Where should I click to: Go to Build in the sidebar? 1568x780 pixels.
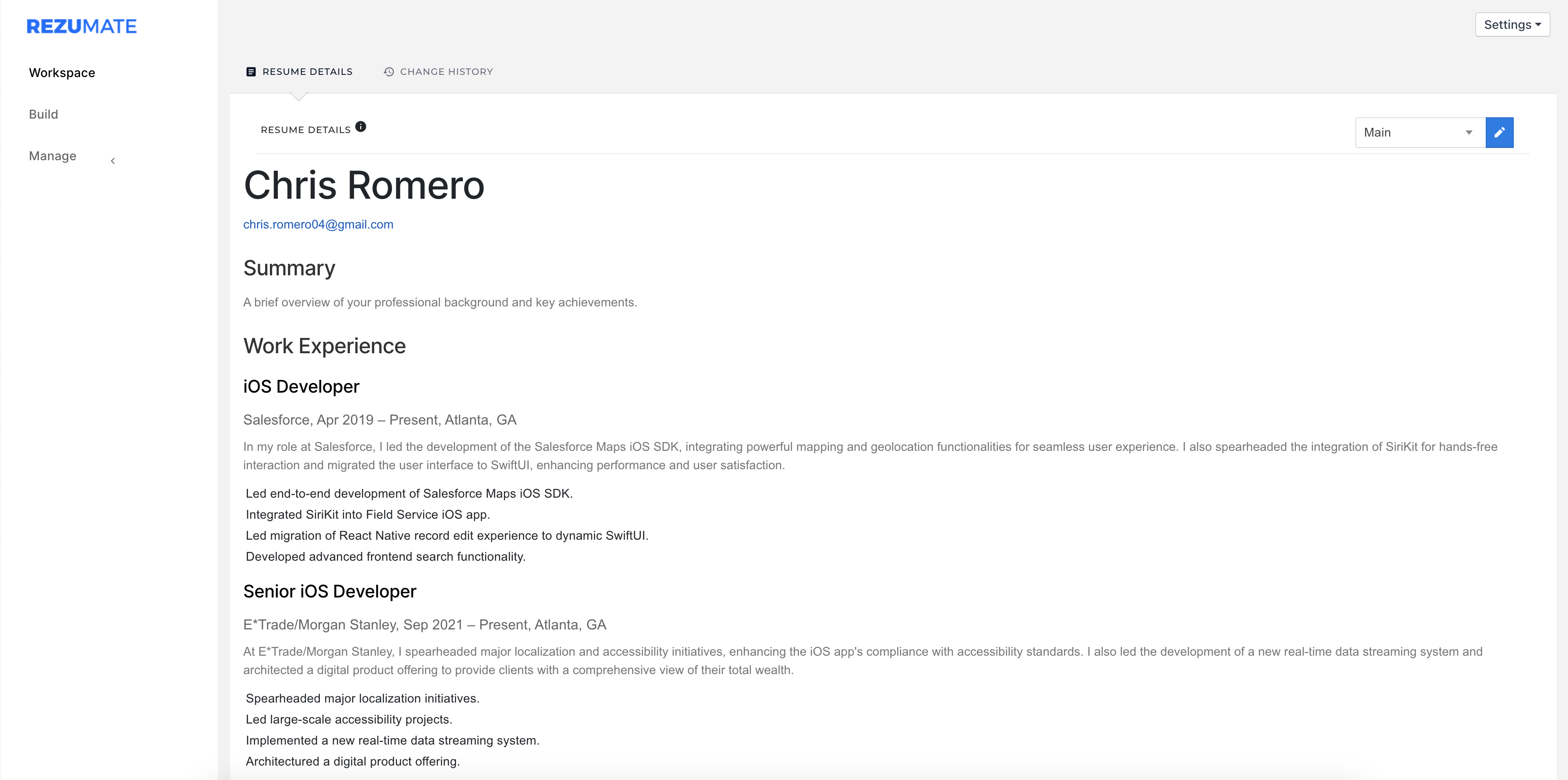coord(43,115)
